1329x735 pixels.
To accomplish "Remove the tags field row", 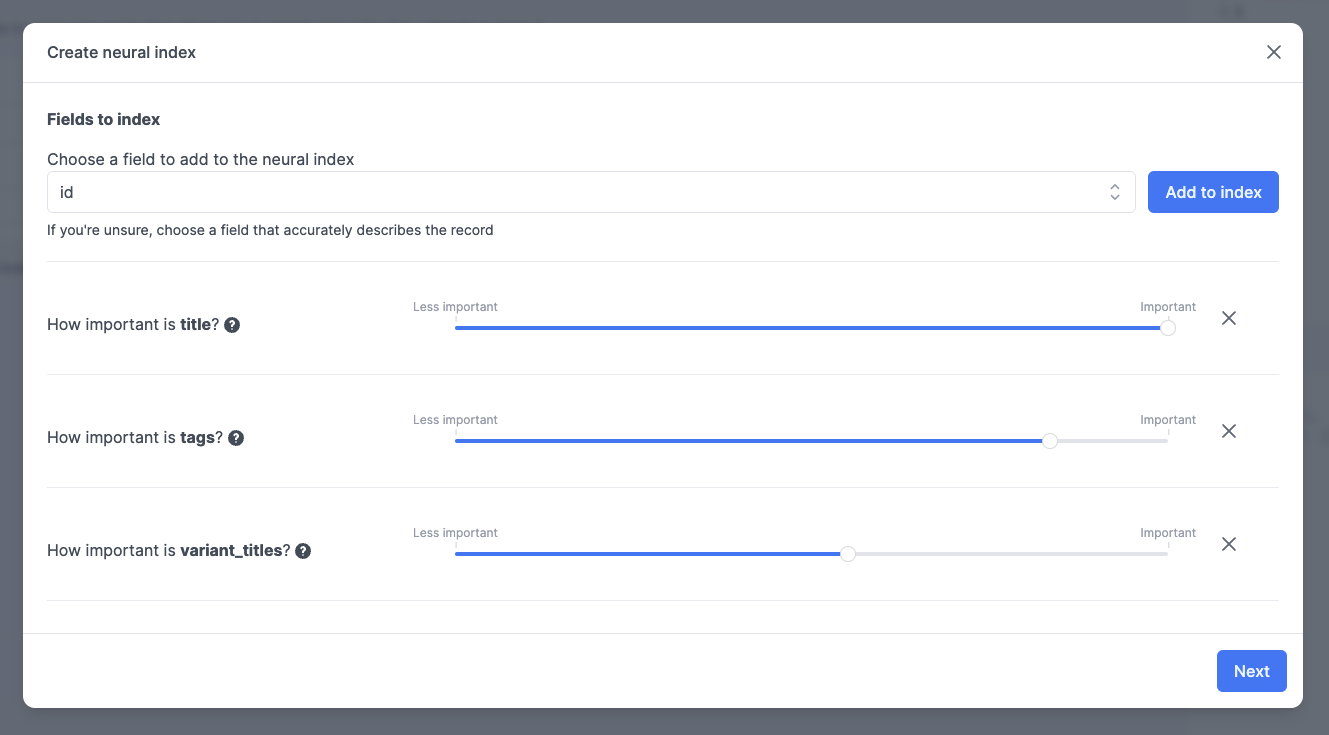I will 1229,431.
